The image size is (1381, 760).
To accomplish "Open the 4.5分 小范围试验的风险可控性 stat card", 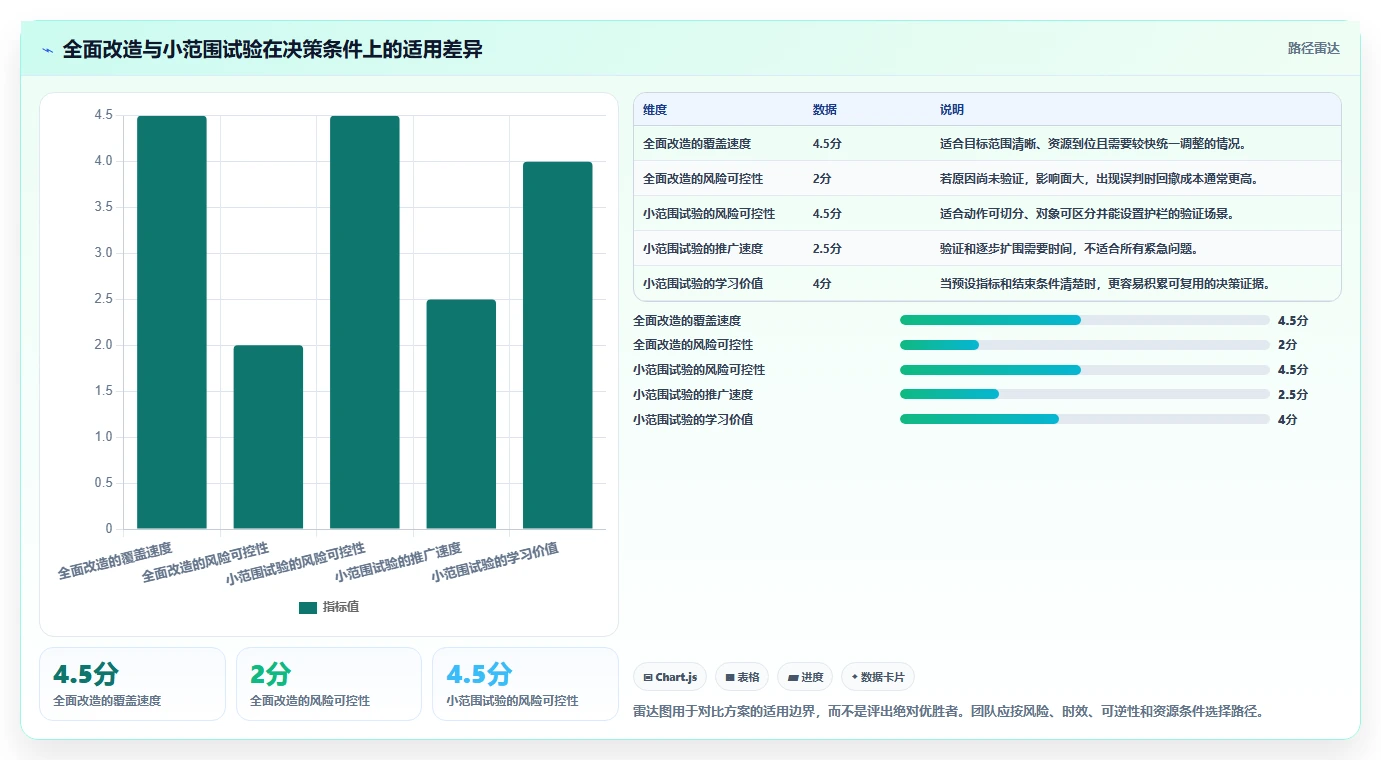I will click(525, 684).
